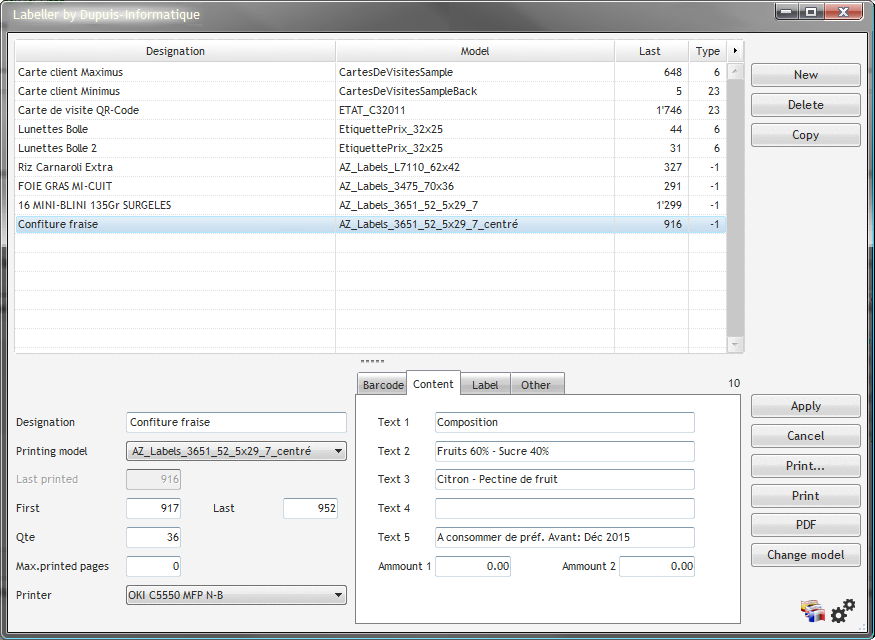The image size is (875, 640).
Task: Click the Last value "1'746"
Action: (669, 110)
